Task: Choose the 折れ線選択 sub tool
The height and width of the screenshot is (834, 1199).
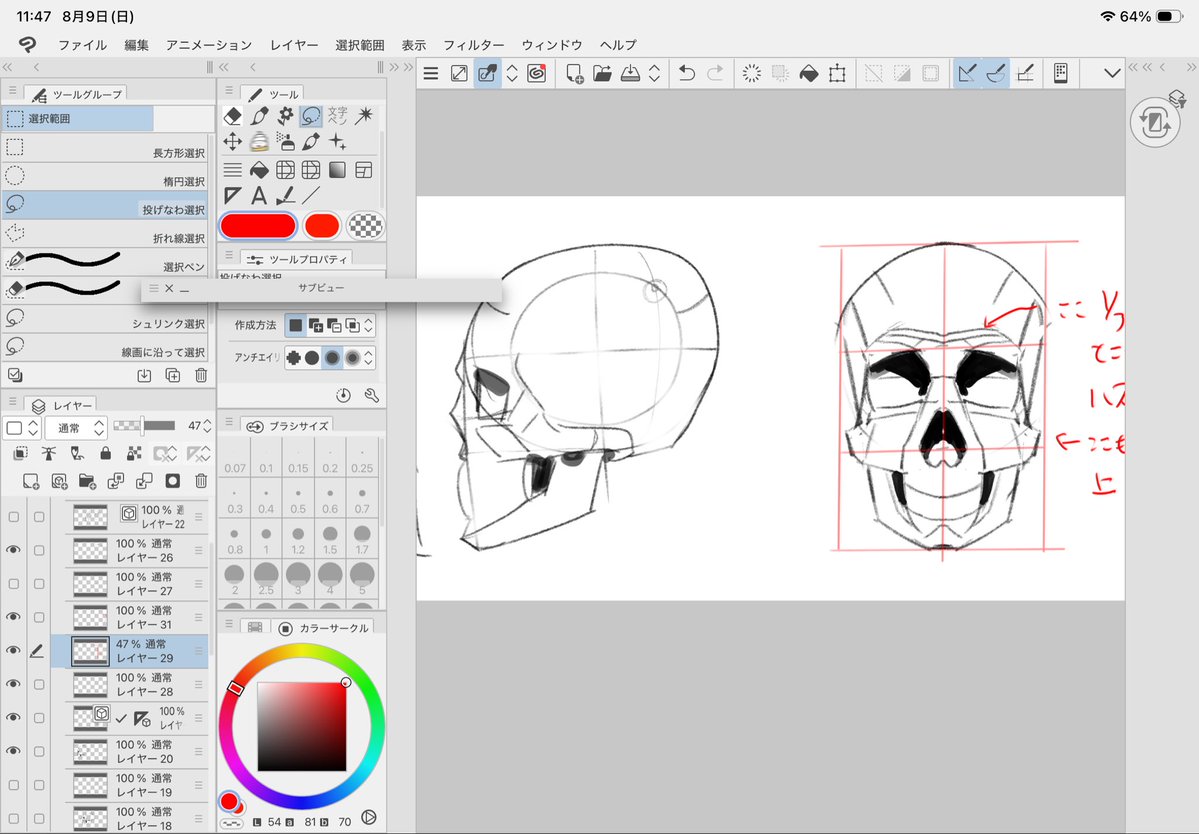Action: tap(105, 234)
